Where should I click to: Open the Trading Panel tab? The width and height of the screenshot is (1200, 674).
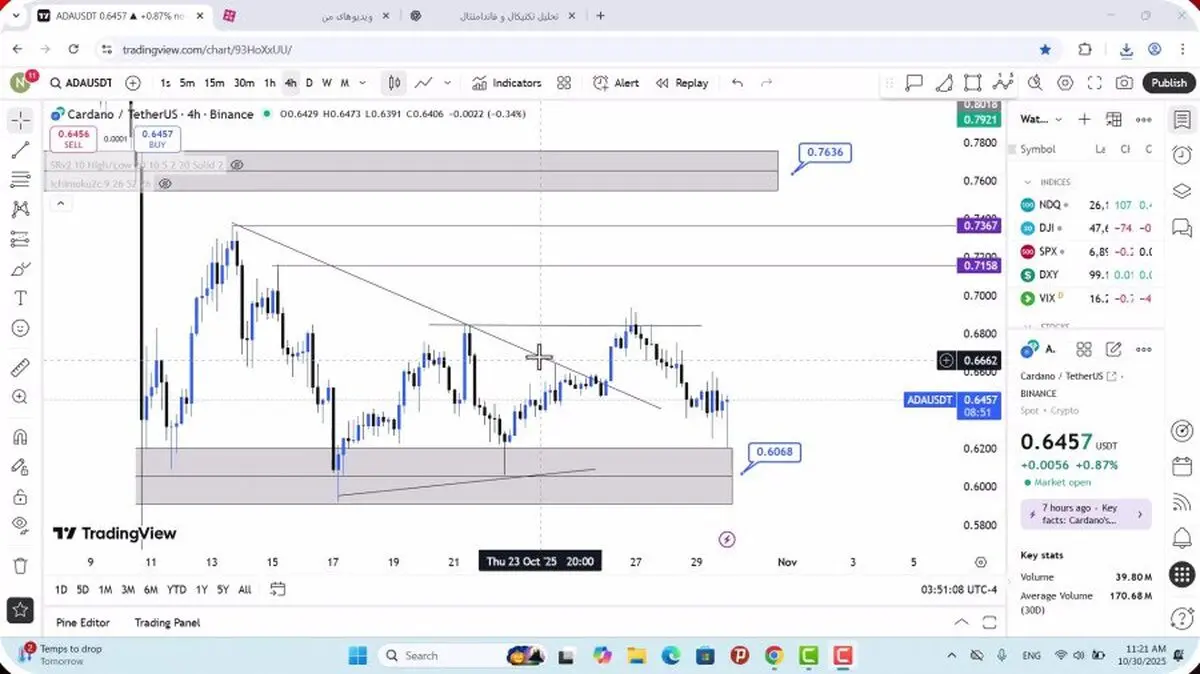(167, 622)
